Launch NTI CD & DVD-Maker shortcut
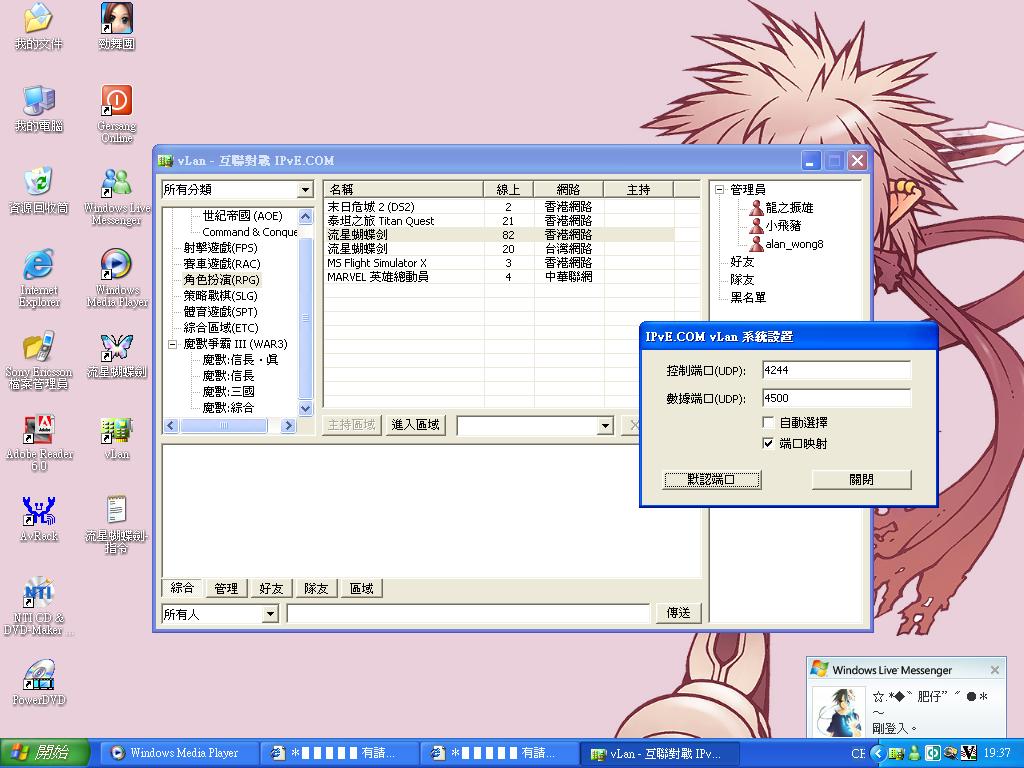The width and height of the screenshot is (1024, 768). click(39, 607)
